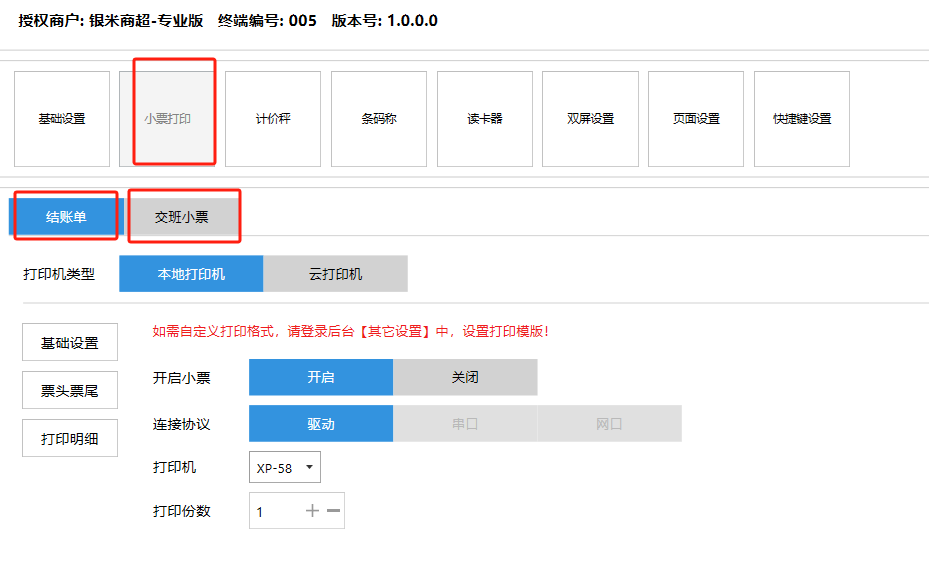Open the 打印明细 side section
Viewport: 929px width, 568px height.
tap(70, 439)
